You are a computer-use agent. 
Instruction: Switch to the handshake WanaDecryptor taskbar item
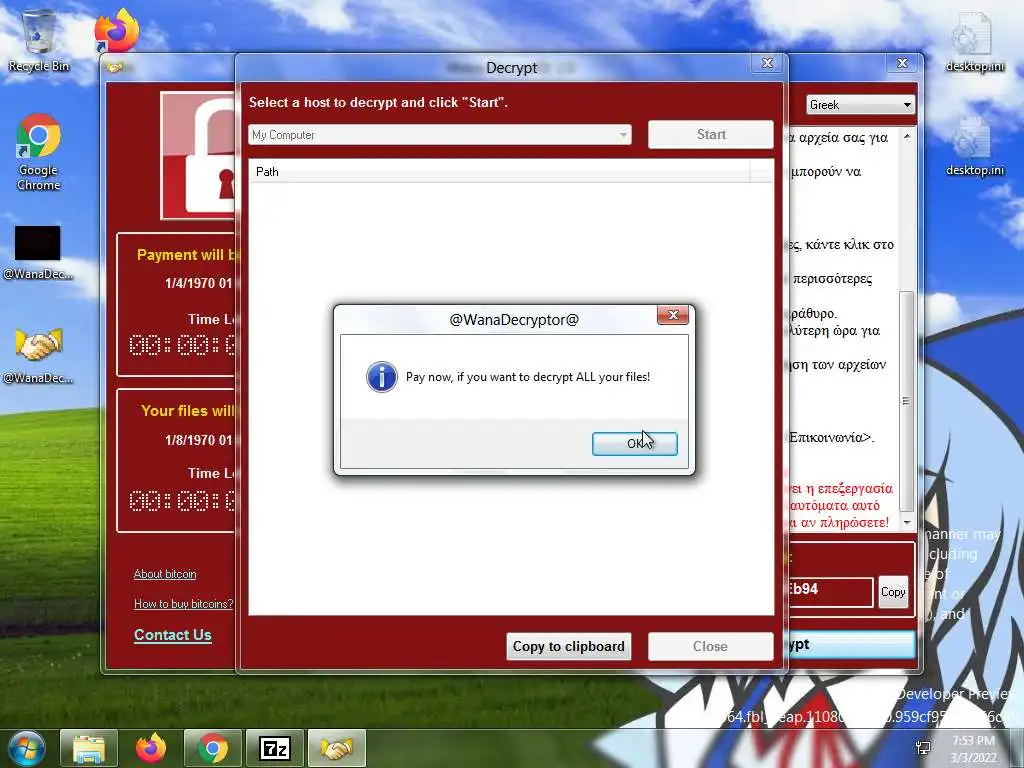click(x=337, y=748)
